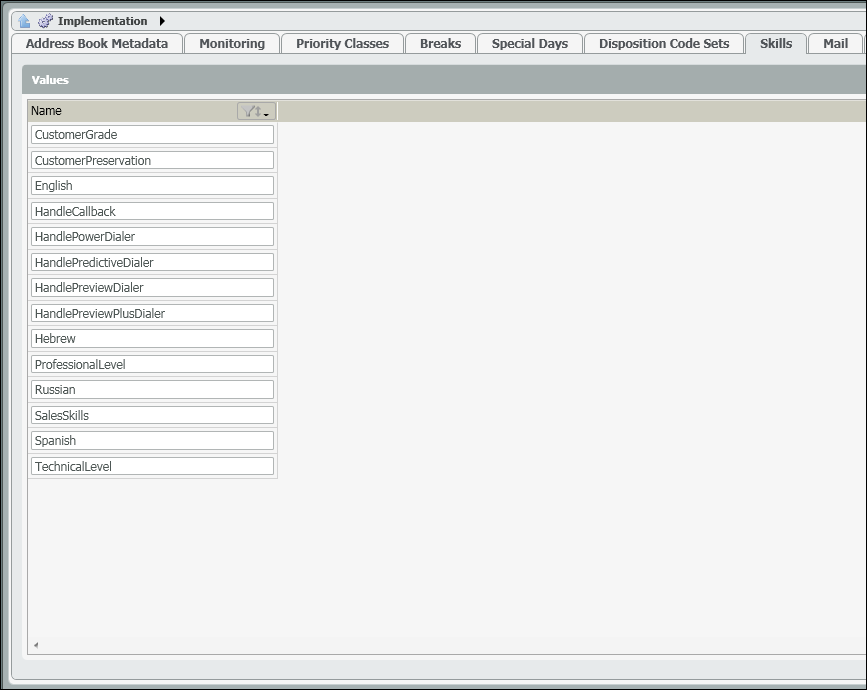The width and height of the screenshot is (867, 690).
Task: Go to the Breaks tab
Action: [440, 44]
